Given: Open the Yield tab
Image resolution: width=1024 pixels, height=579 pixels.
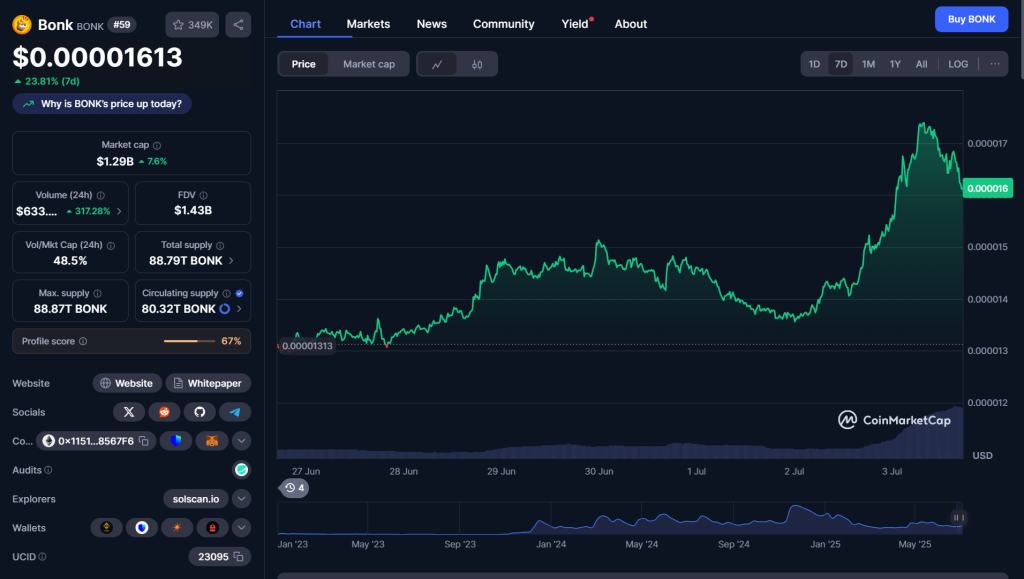Looking at the screenshot, I should [x=575, y=24].
